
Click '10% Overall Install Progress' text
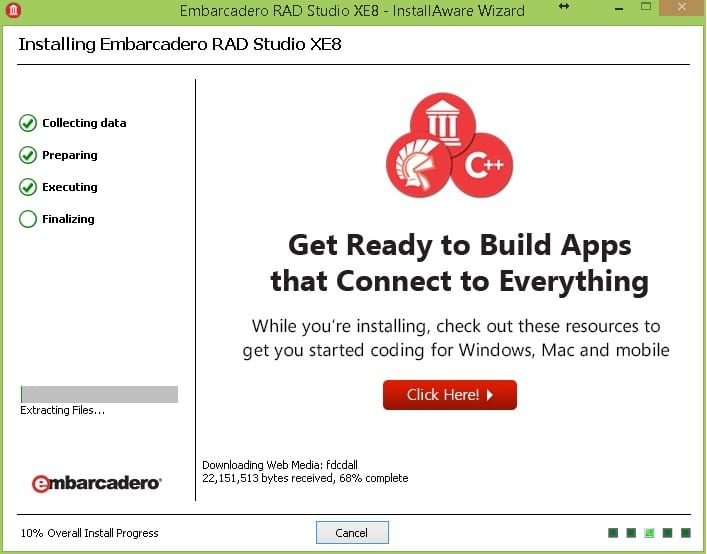89,533
